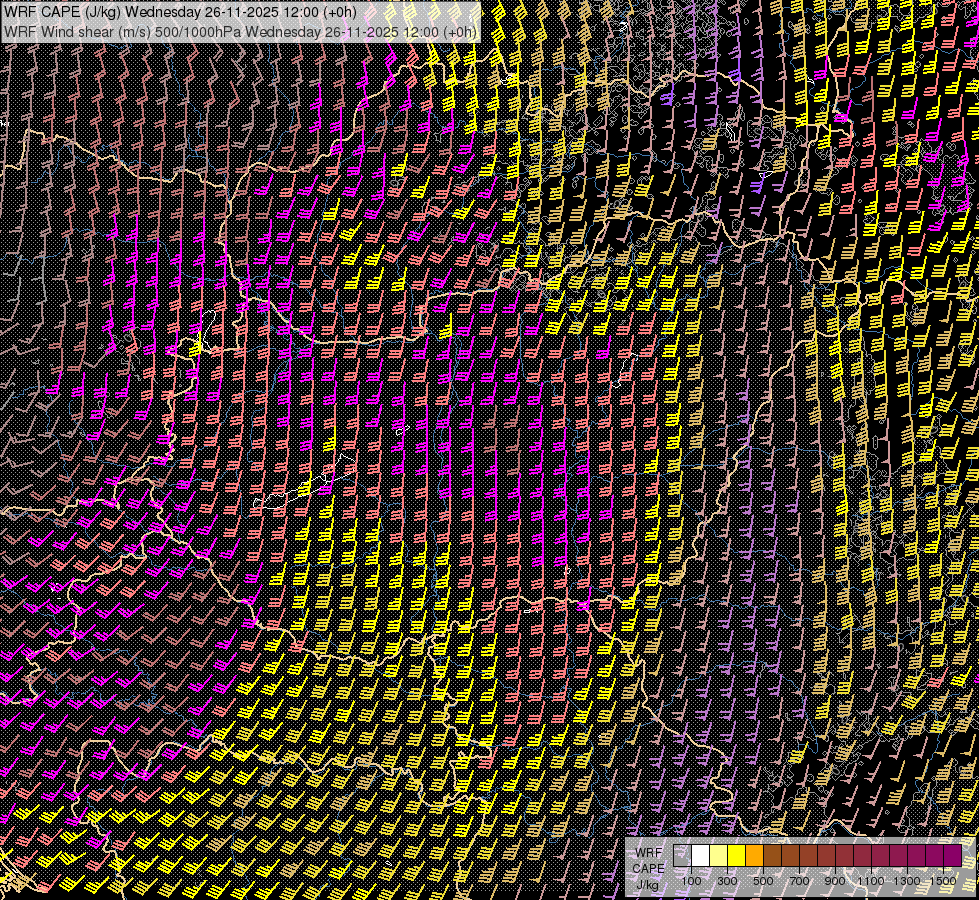Click the legend value 1300
979x900 pixels.
(x=907, y=881)
